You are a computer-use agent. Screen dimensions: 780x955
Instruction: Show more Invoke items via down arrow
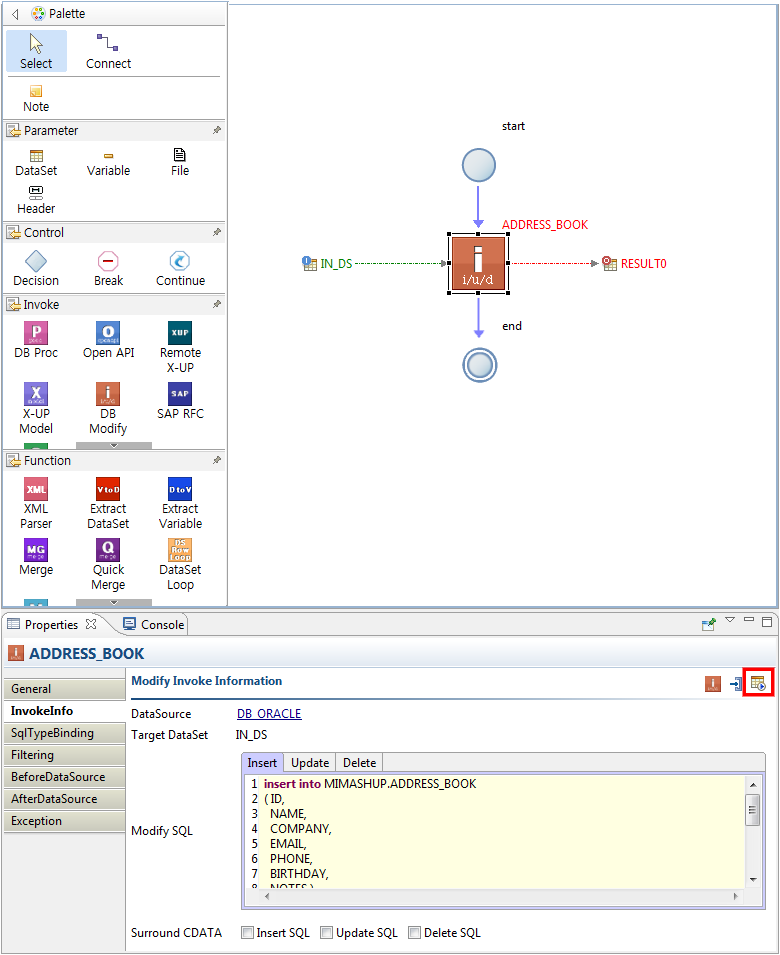coord(114,446)
